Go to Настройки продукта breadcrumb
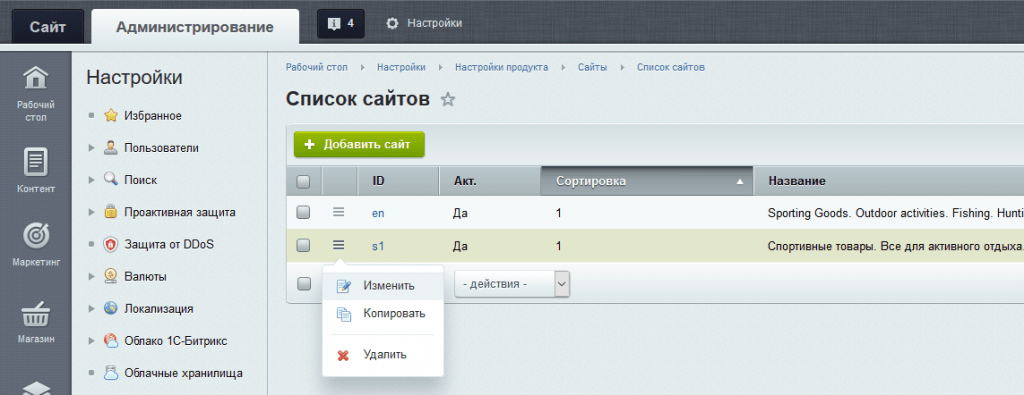Image resolution: width=1024 pixels, height=395 pixels. coord(502,67)
